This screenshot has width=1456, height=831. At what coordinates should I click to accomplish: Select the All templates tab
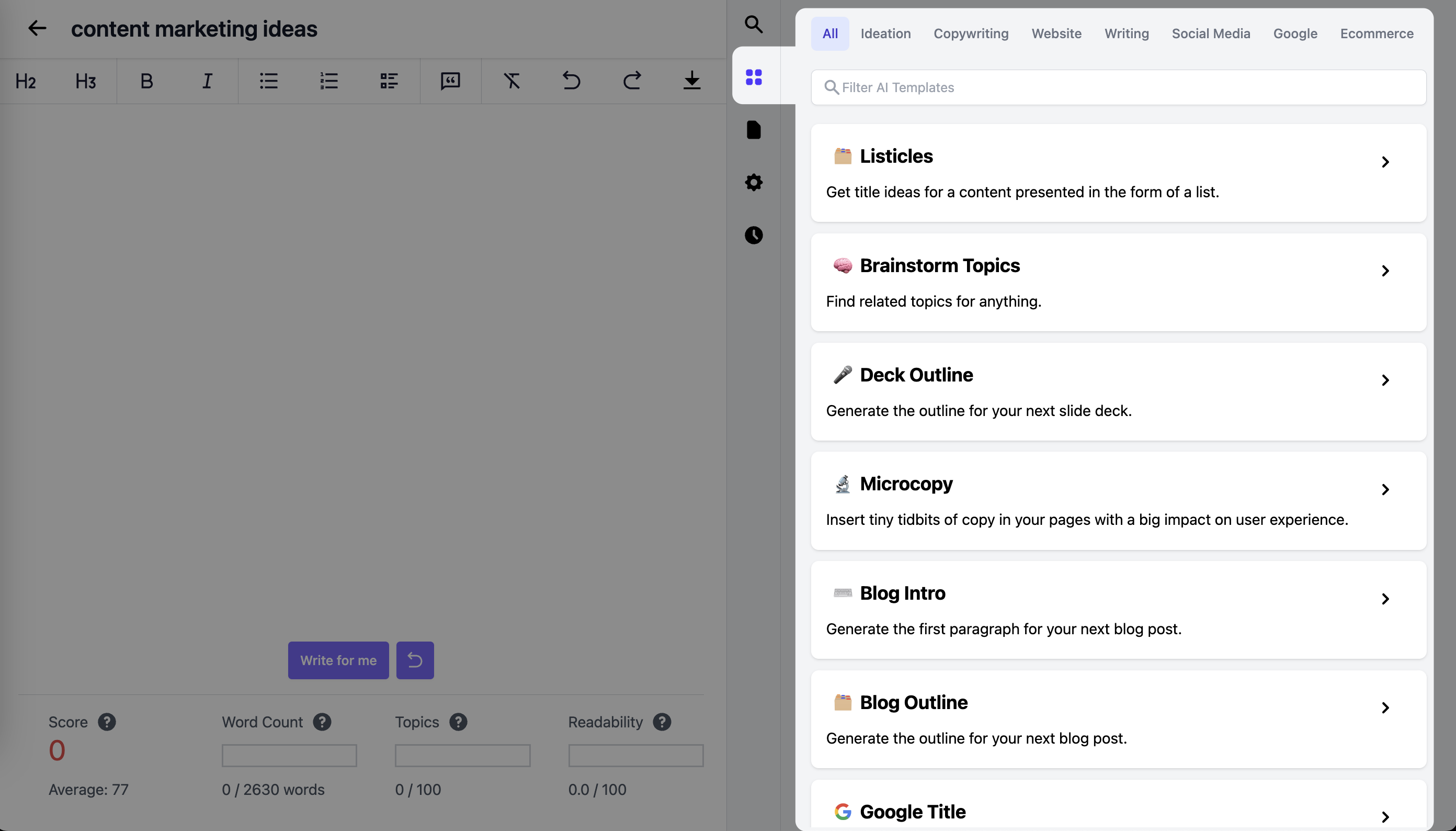[830, 33]
